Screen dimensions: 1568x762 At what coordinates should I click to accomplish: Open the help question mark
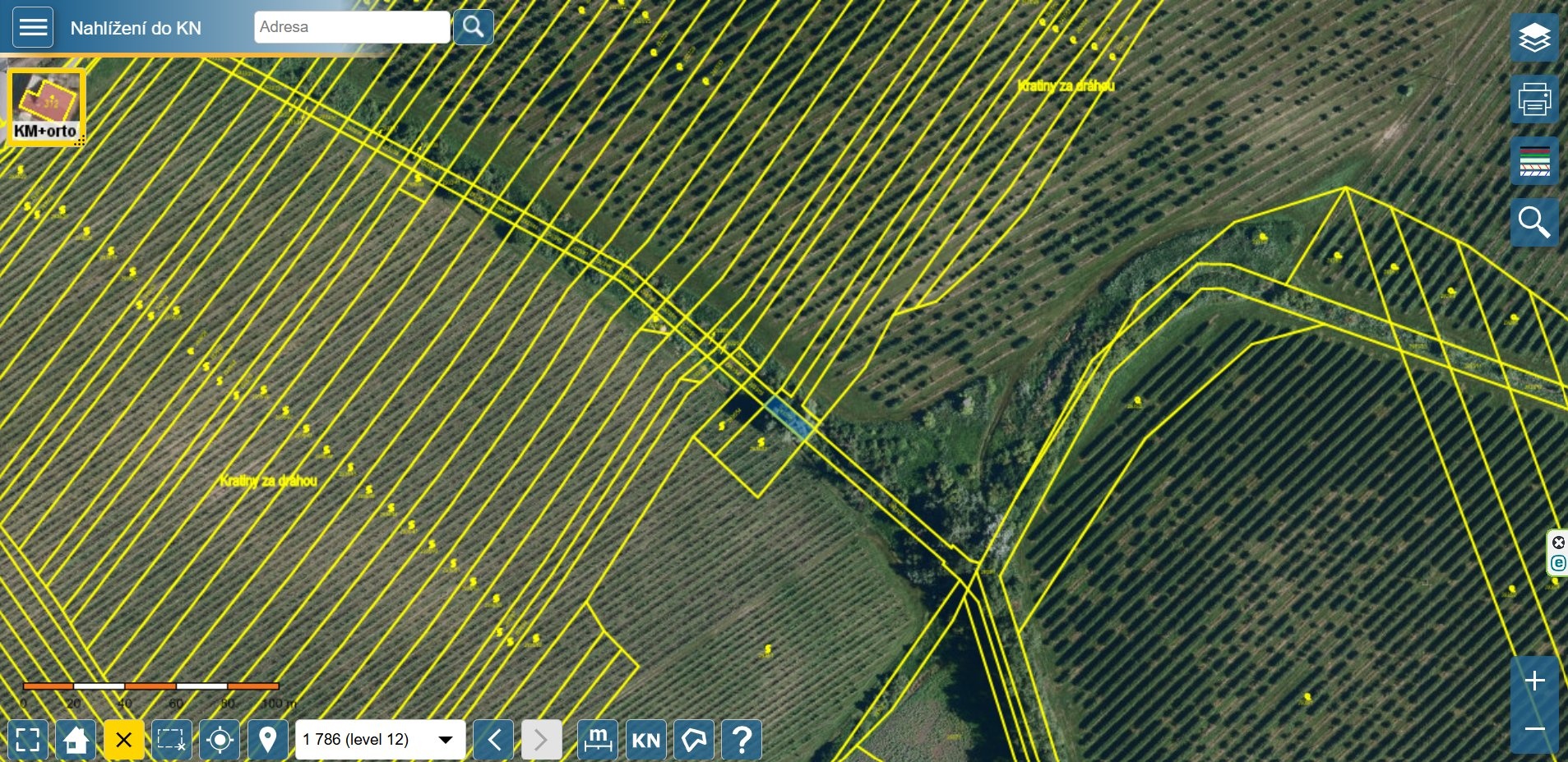click(742, 740)
